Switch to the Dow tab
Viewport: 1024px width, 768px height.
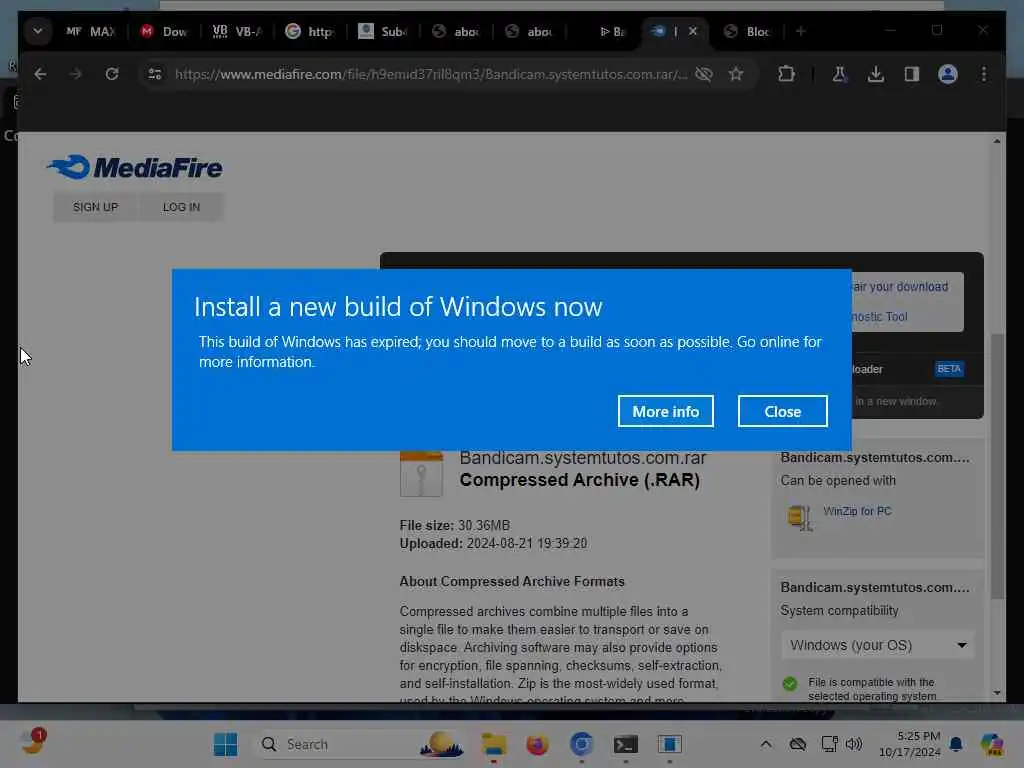point(165,31)
